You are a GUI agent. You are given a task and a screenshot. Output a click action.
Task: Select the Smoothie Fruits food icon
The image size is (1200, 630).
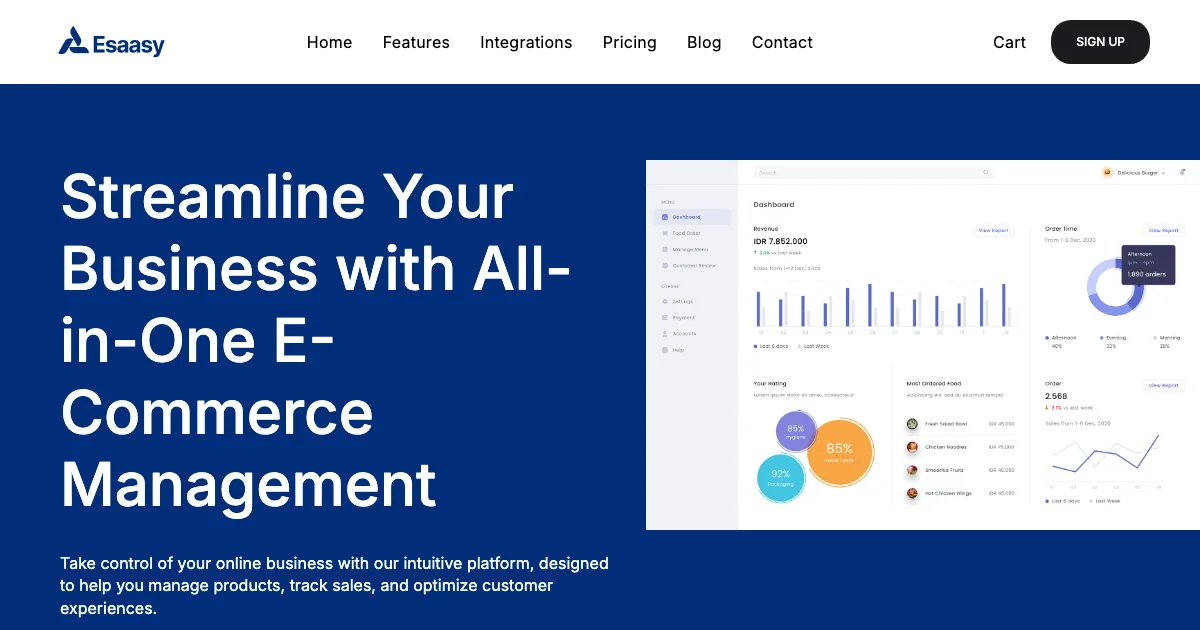912,470
